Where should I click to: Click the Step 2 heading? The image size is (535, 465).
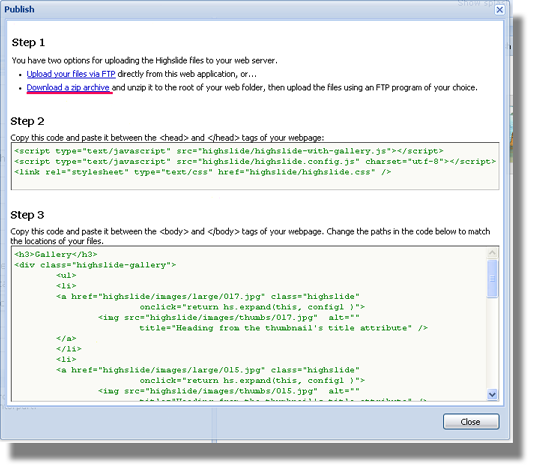[x=27, y=121]
